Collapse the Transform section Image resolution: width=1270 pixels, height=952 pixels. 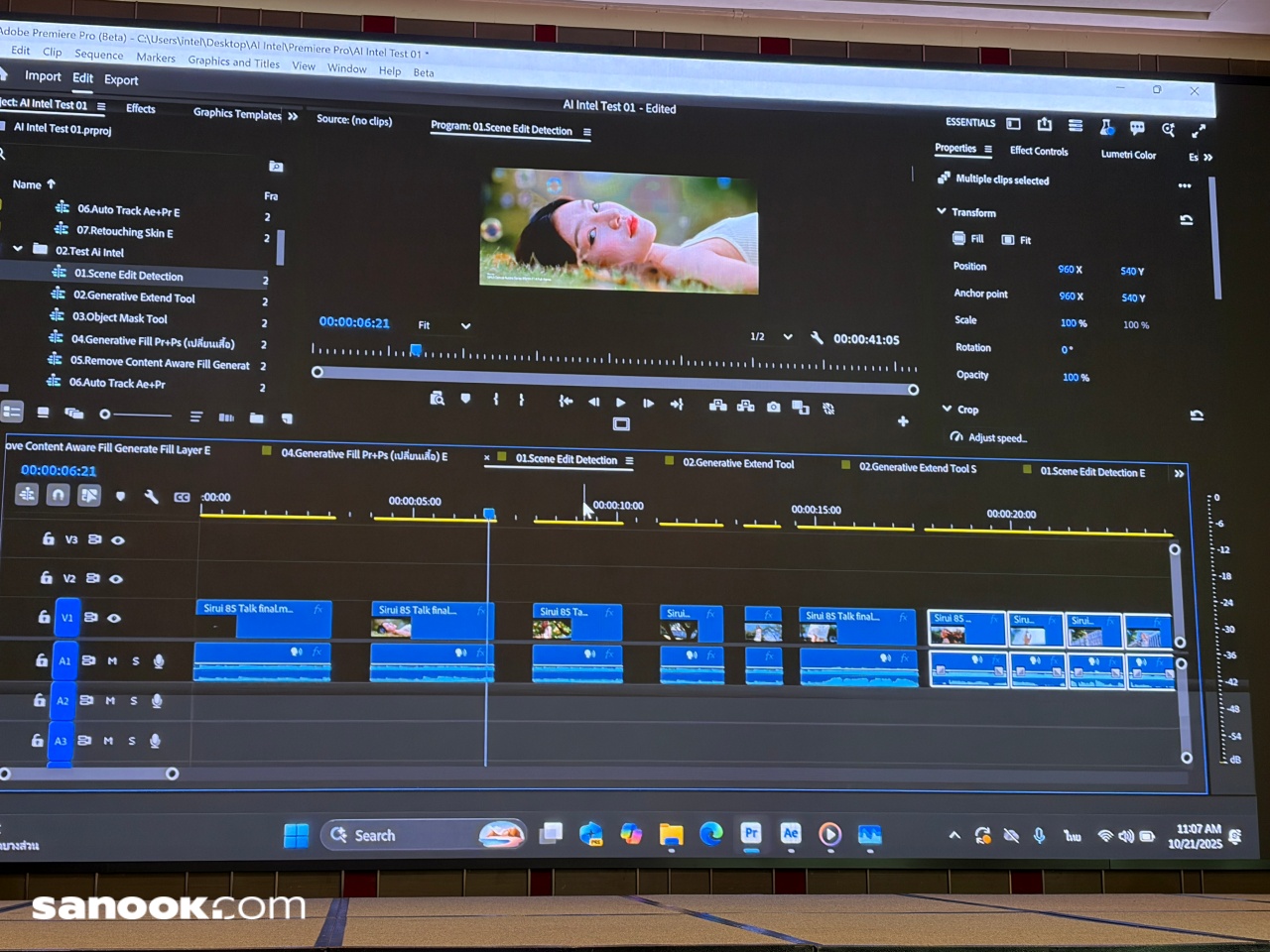coord(942,211)
